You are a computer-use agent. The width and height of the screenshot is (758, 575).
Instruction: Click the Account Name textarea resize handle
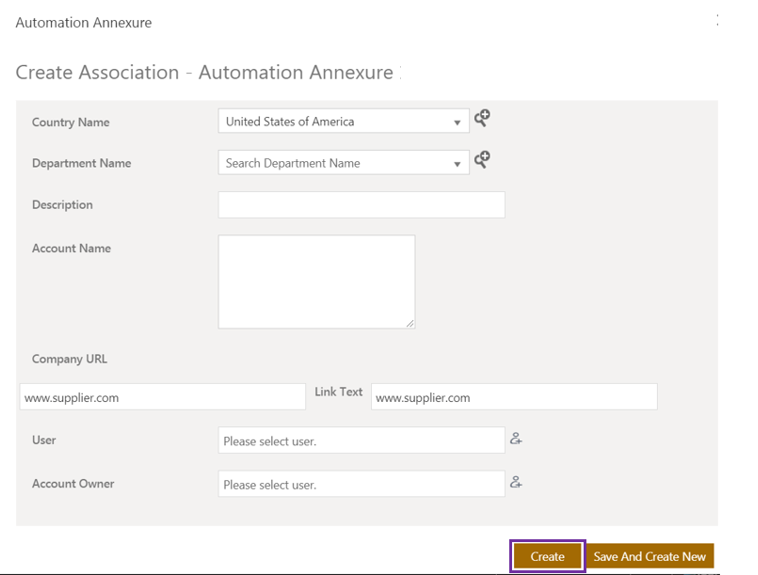pyautogui.click(x=410, y=323)
